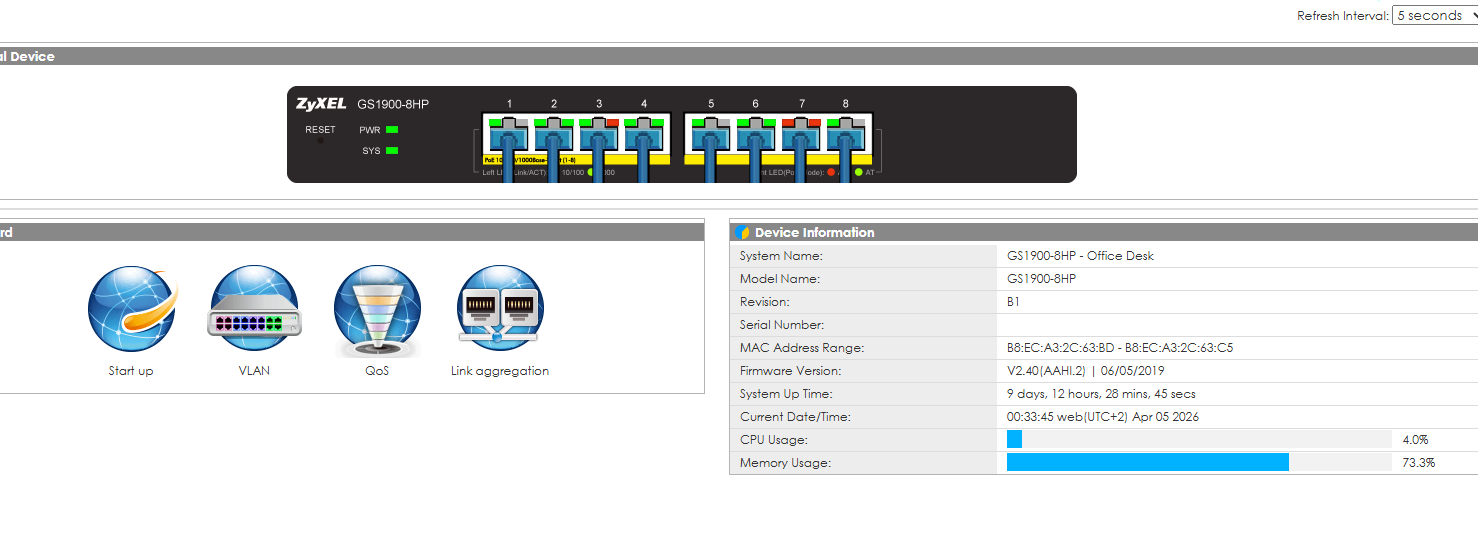The width and height of the screenshot is (1478, 534).
Task: Click the Current Date/Time value
Action: (1103, 417)
